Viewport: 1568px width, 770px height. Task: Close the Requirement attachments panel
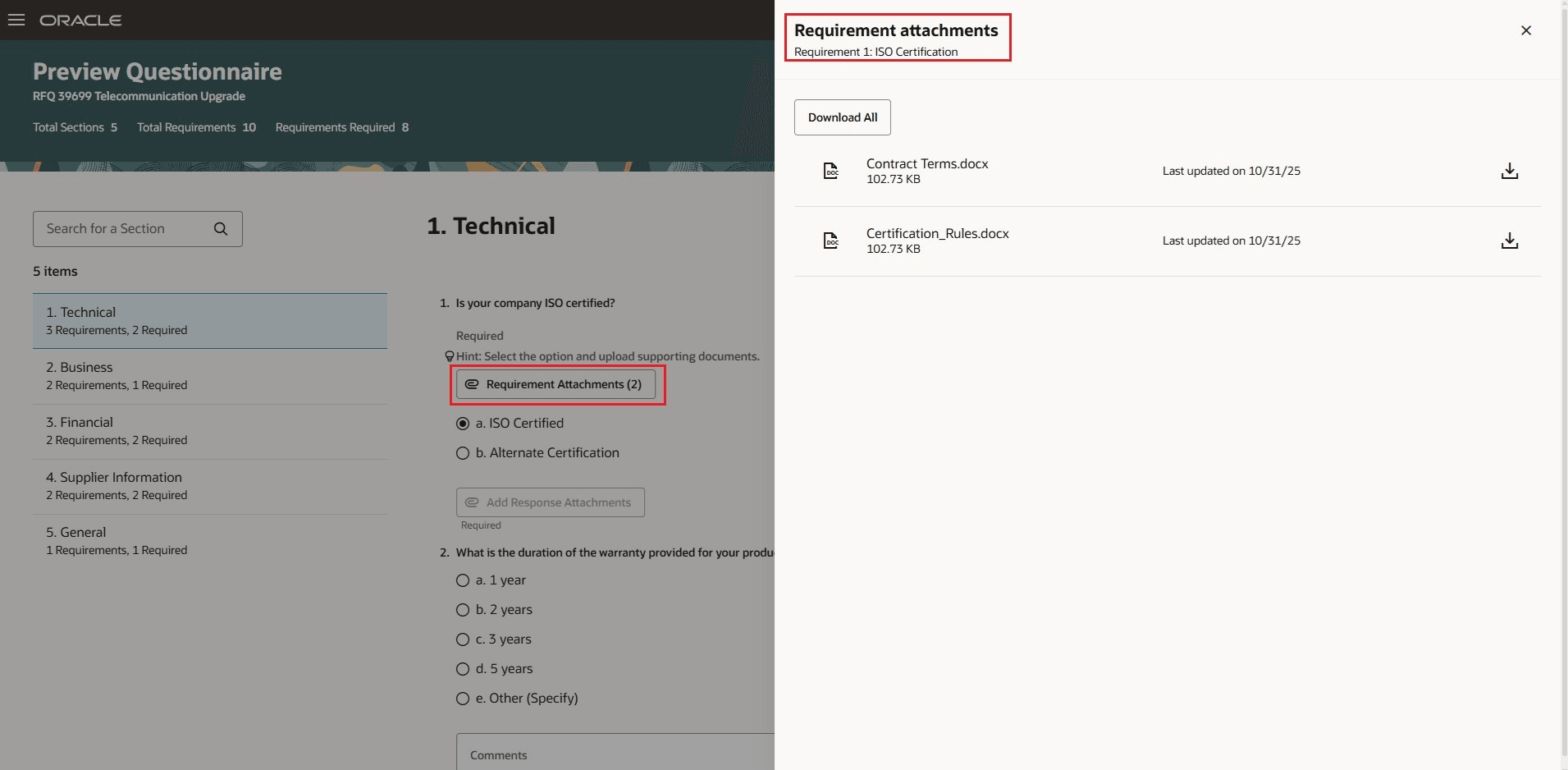coord(1526,30)
